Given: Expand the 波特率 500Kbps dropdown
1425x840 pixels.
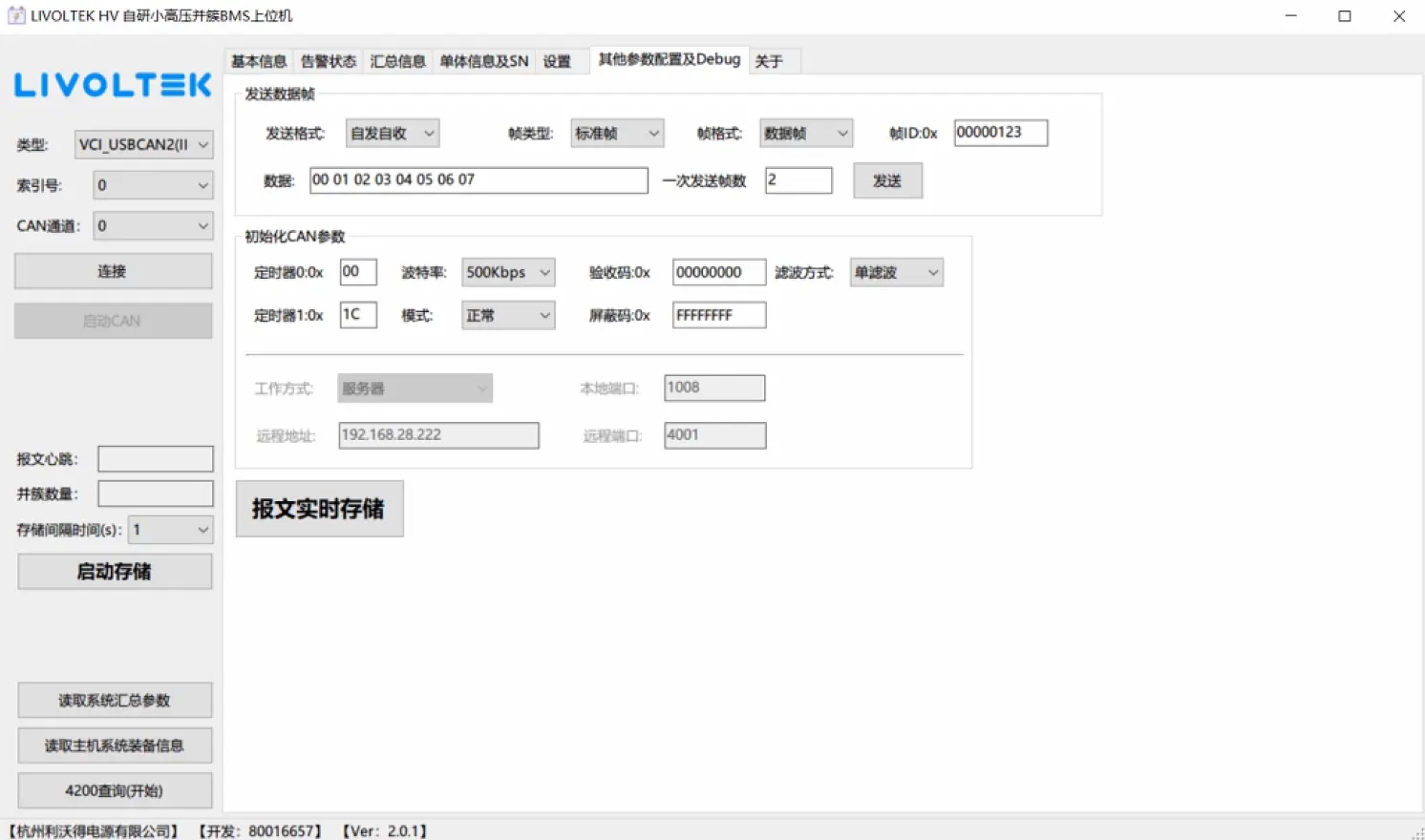Looking at the screenshot, I should 508,272.
